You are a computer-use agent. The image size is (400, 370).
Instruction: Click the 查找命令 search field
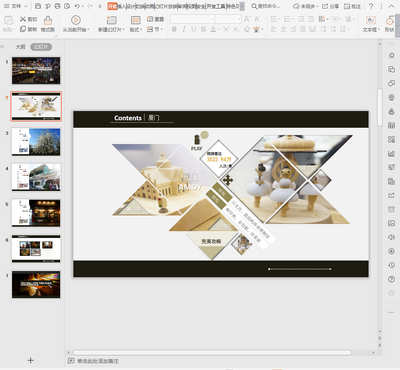tap(266, 6)
